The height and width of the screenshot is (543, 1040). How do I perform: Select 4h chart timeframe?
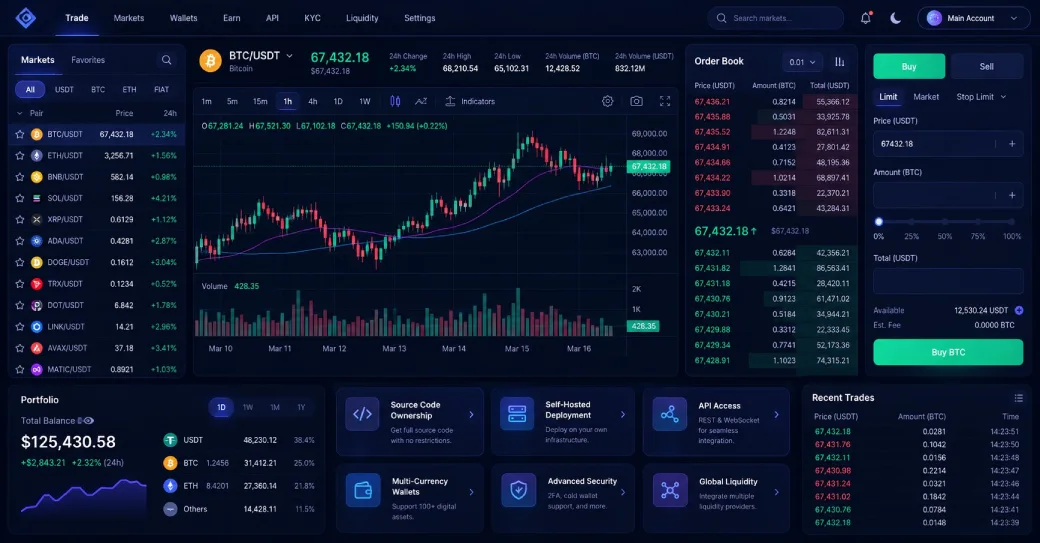(x=312, y=101)
